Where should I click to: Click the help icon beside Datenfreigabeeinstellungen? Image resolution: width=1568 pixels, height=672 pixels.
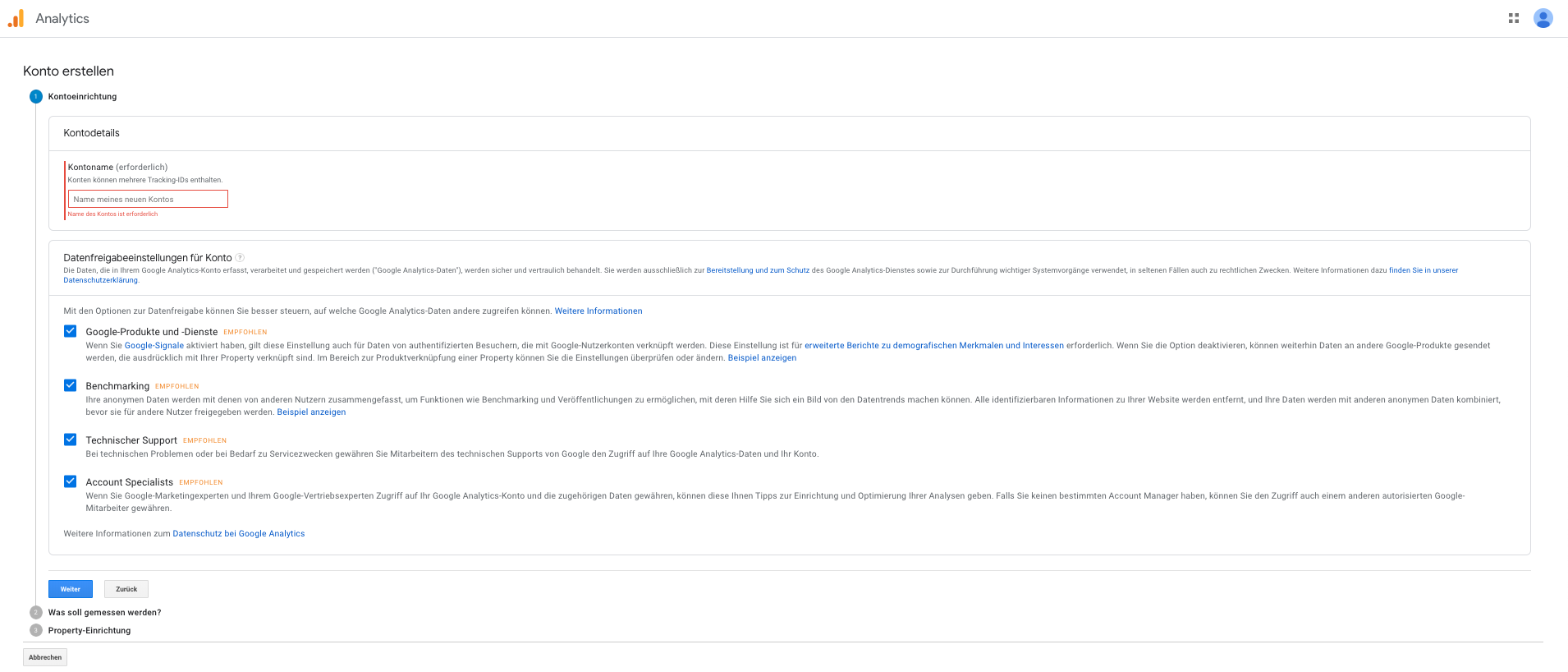click(240, 258)
